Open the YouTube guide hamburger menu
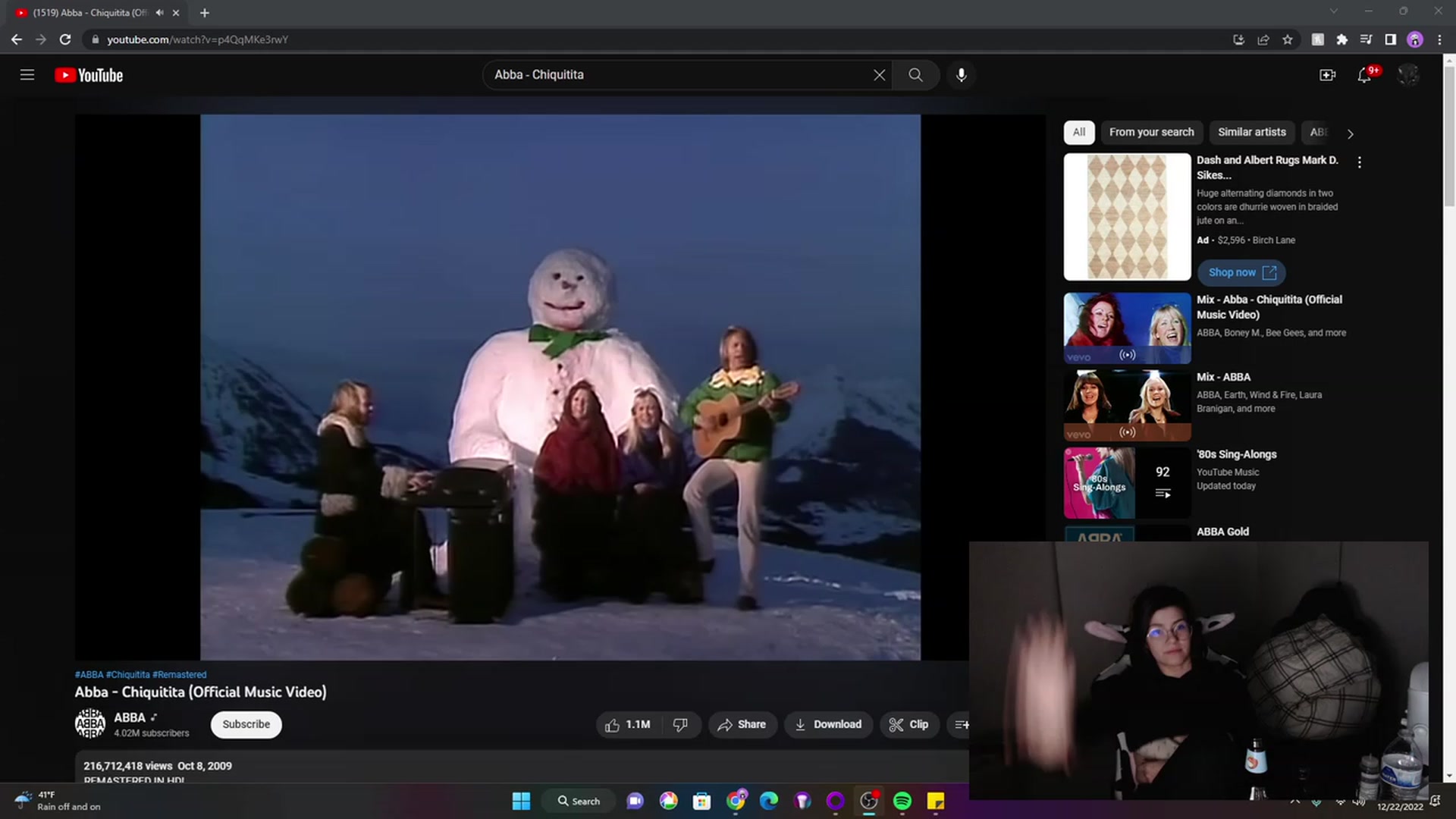This screenshot has height=819, width=1456. click(27, 74)
